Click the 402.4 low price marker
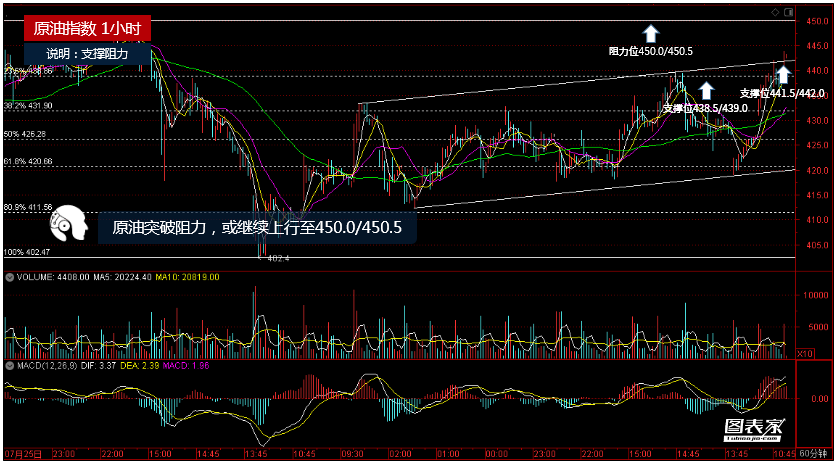 (278, 258)
